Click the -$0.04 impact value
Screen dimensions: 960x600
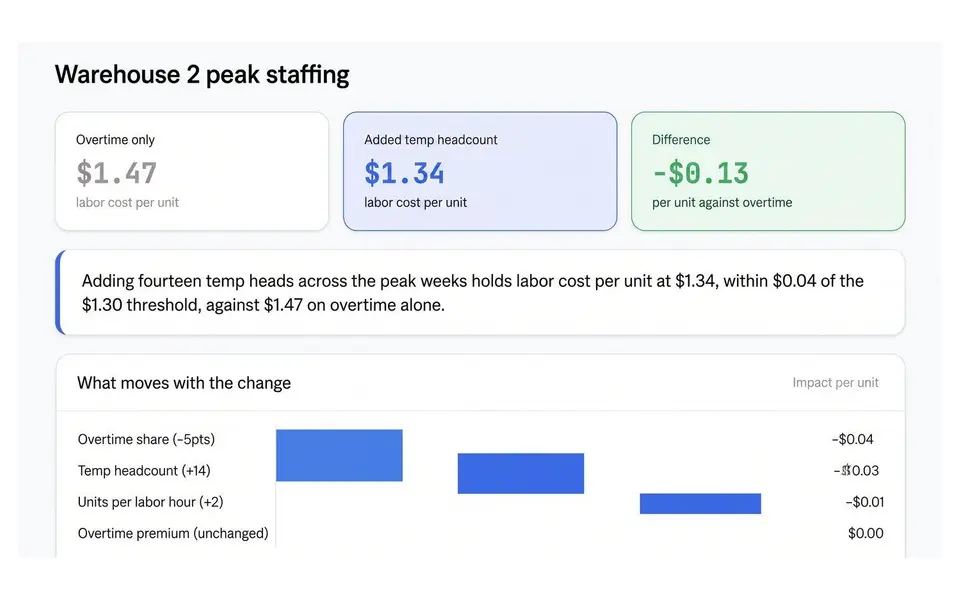tap(852, 440)
